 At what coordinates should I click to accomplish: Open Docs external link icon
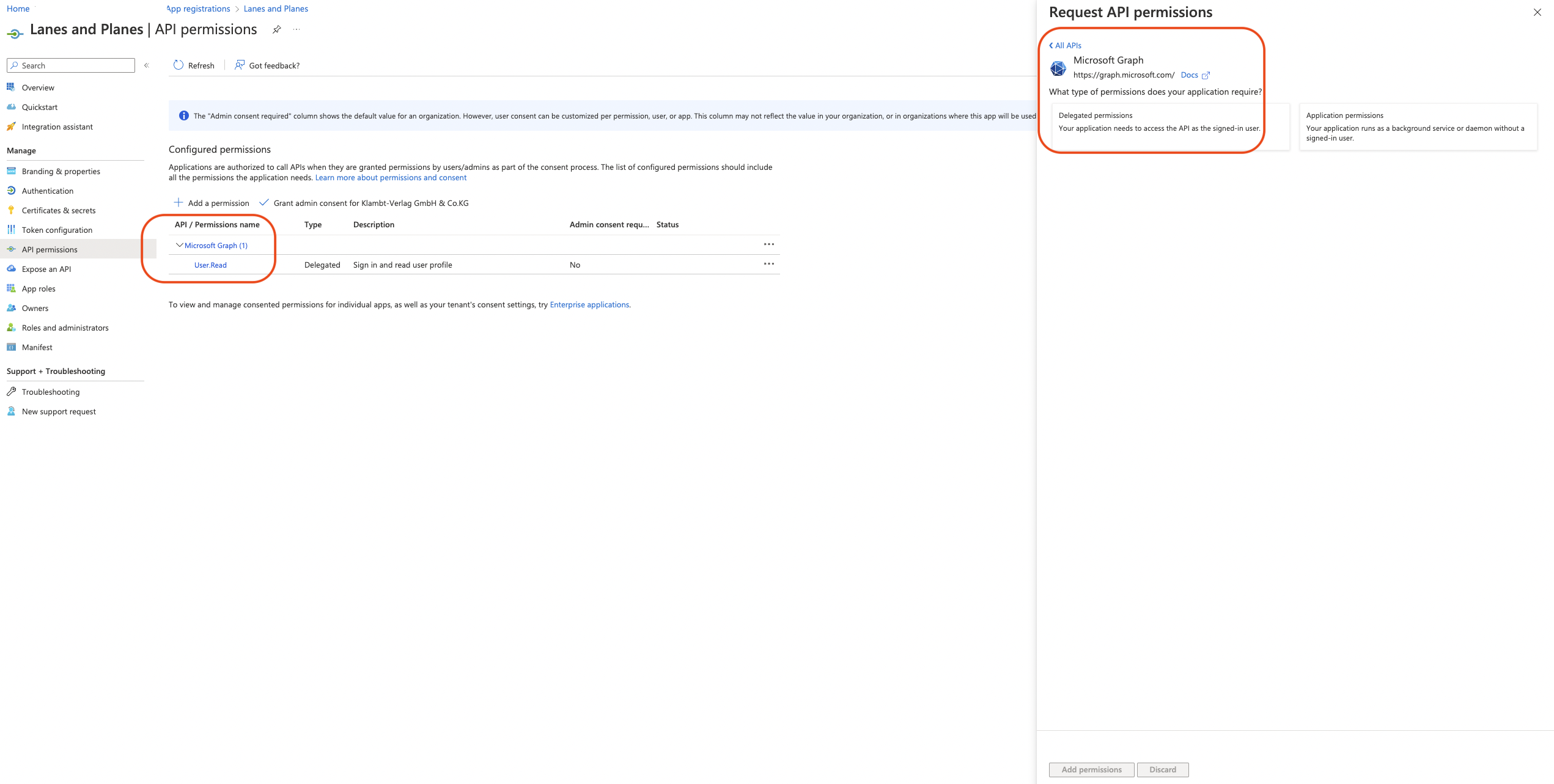click(x=1206, y=75)
